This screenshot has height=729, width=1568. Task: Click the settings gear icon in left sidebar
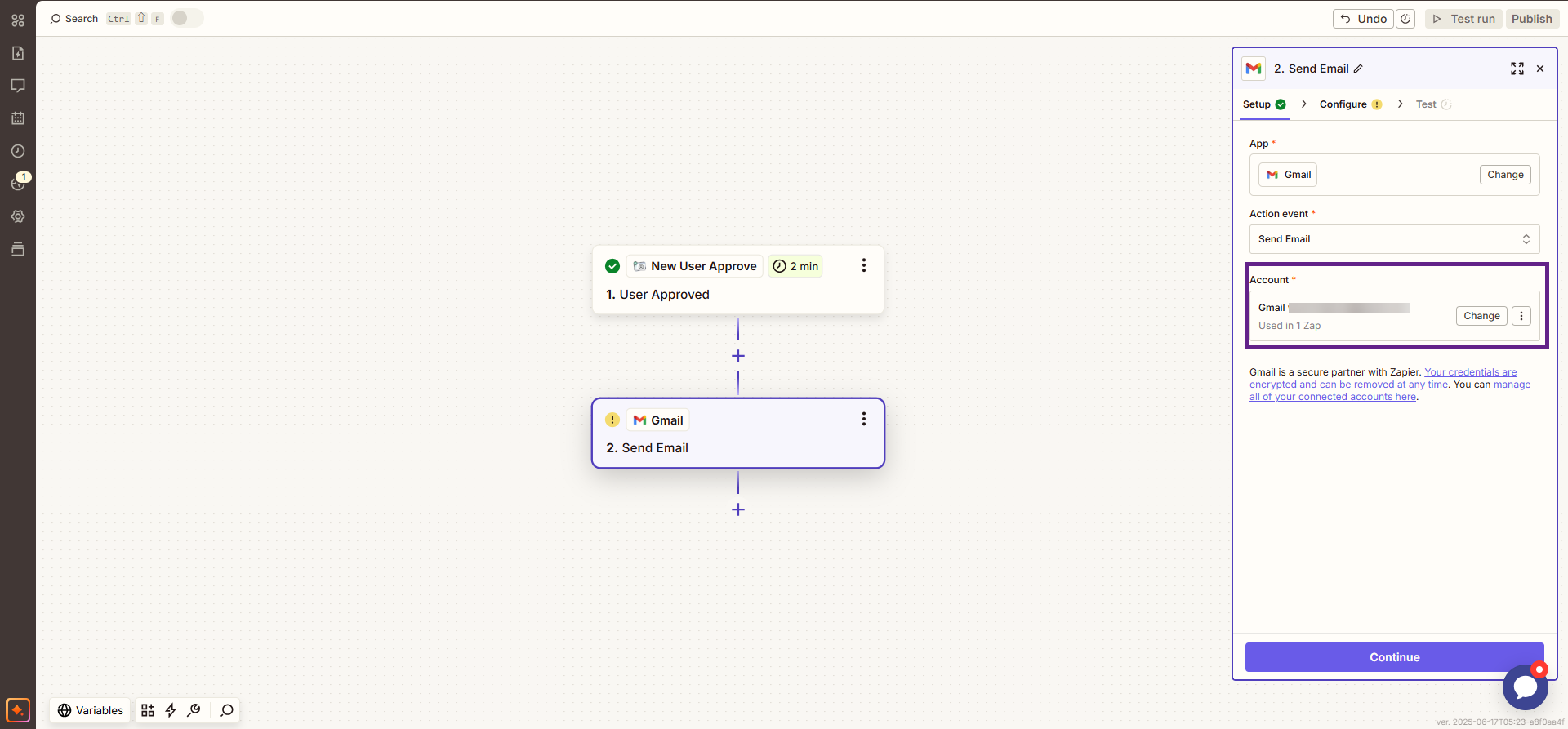pos(18,216)
